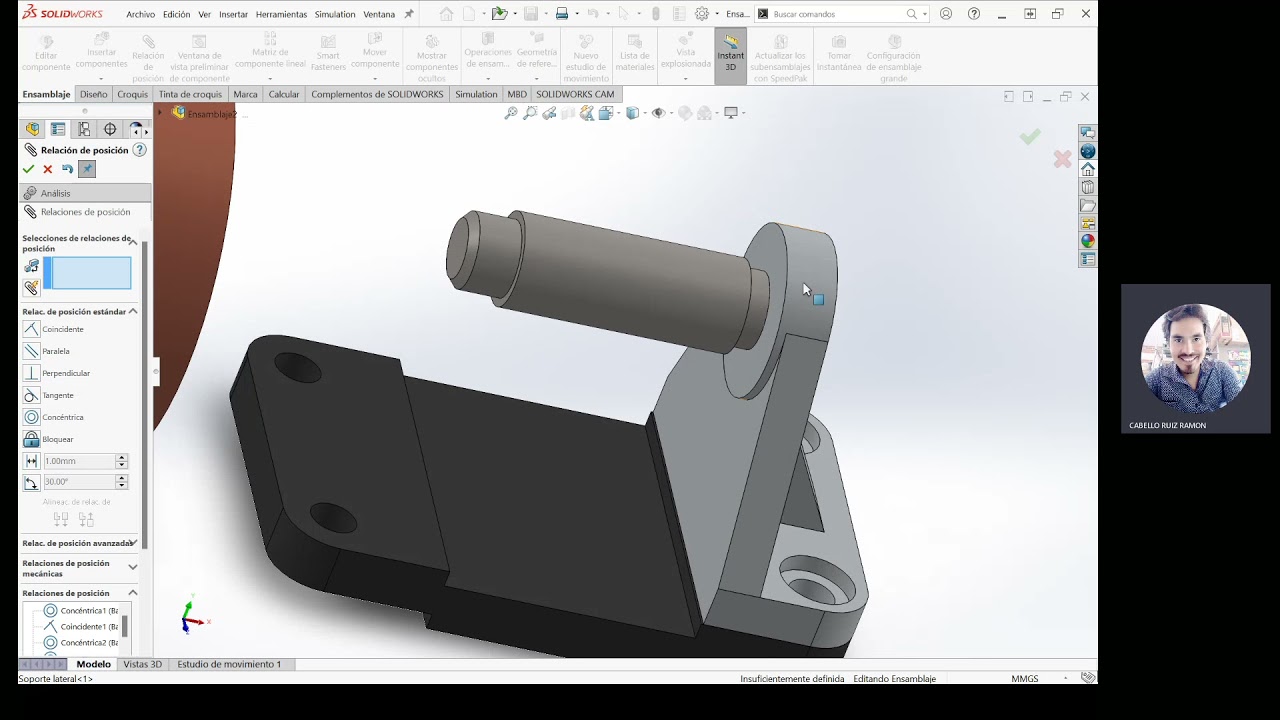Expand the Ensamblaje2 flyout tree
The height and width of the screenshot is (720, 1280).
pyautogui.click(x=160, y=113)
